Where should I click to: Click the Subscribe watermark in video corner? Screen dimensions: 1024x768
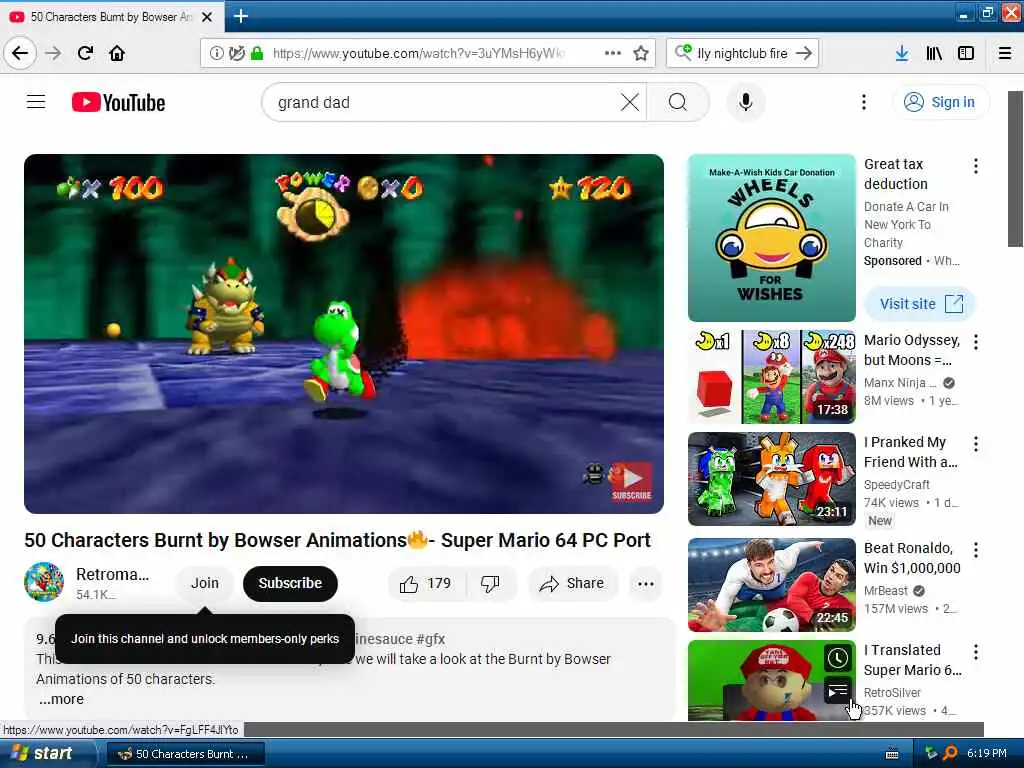pos(631,481)
